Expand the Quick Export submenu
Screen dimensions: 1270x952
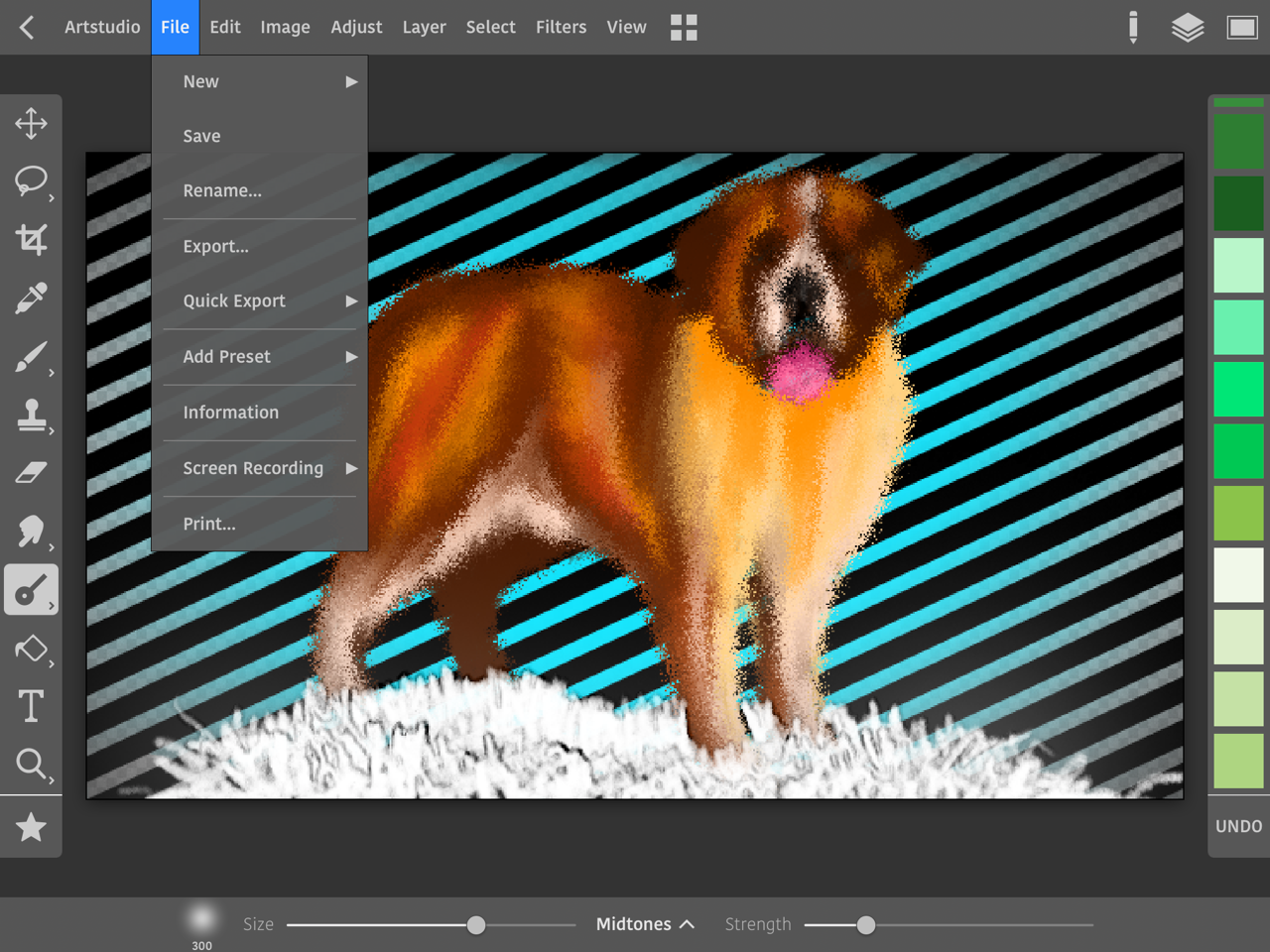click(260, 301)
